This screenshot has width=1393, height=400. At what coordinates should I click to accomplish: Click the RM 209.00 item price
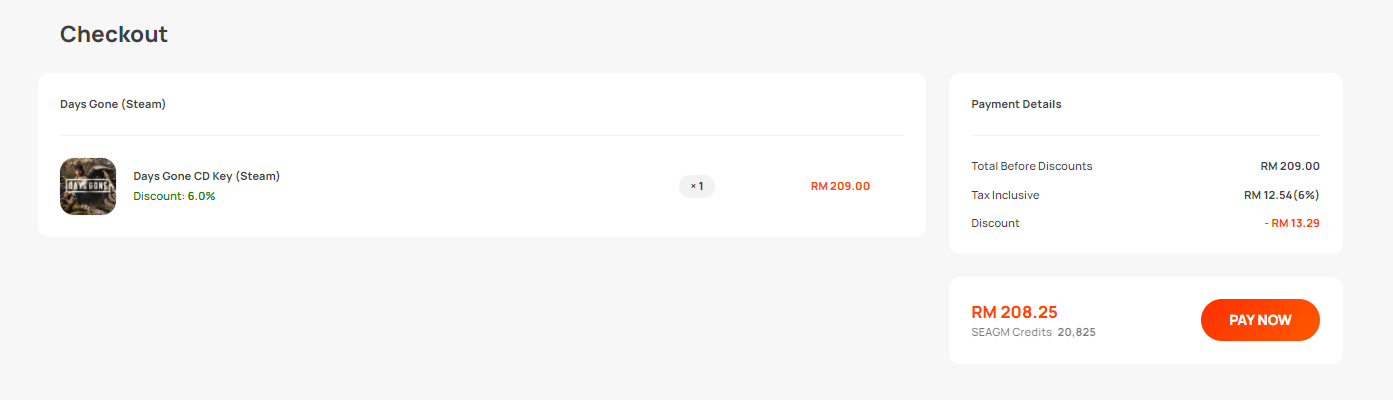click(840, 186)
